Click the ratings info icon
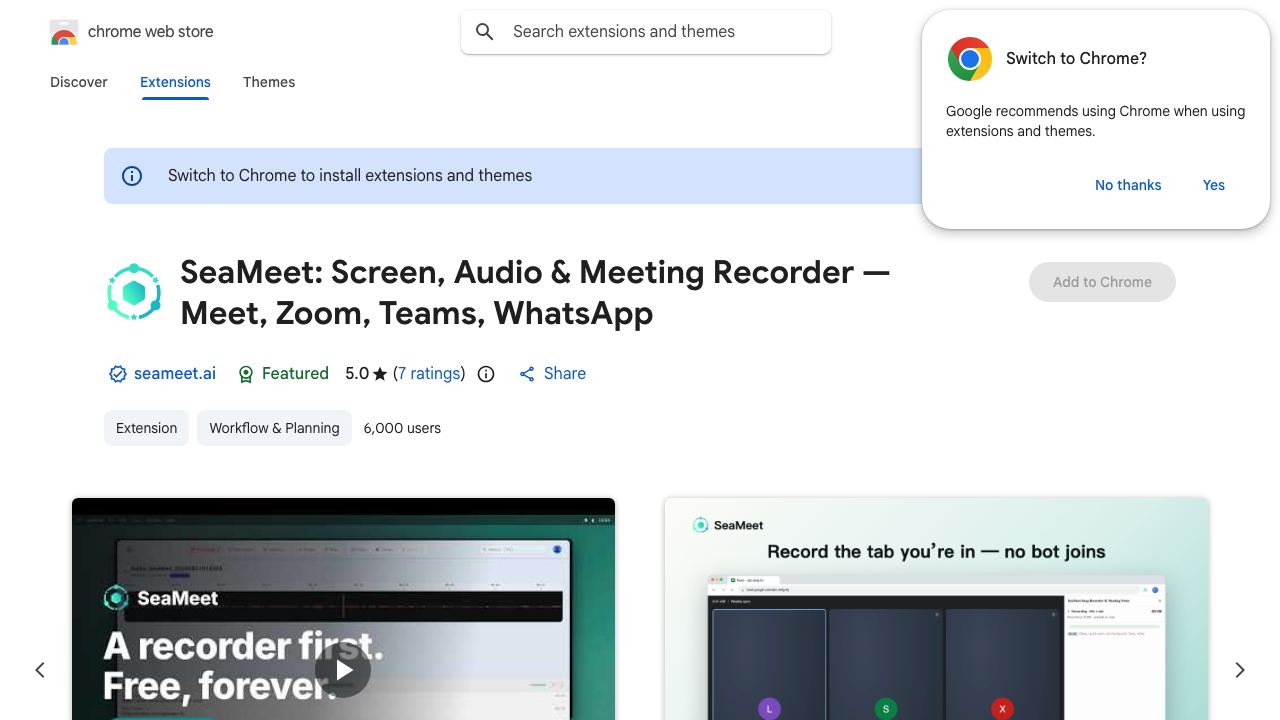 486,374
